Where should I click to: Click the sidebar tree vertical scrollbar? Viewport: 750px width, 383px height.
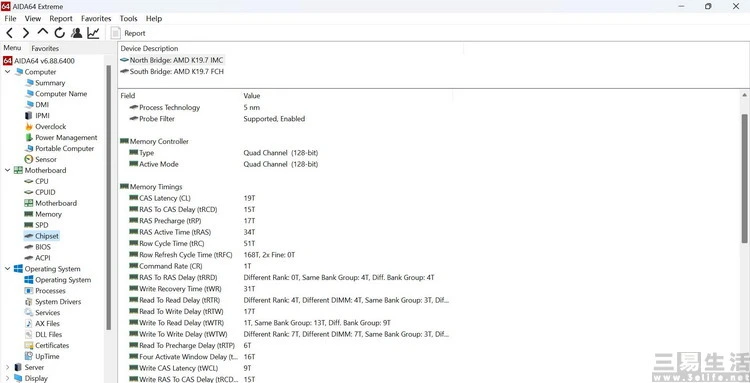pyautogui.click(x=109, y=197)
